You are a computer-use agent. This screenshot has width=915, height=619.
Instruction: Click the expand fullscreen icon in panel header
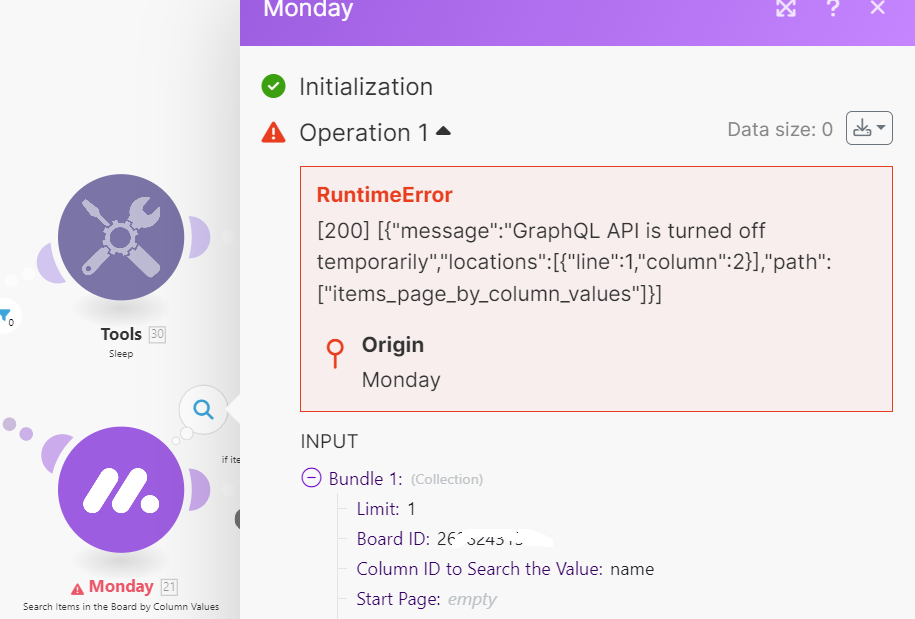click(785, 8)
